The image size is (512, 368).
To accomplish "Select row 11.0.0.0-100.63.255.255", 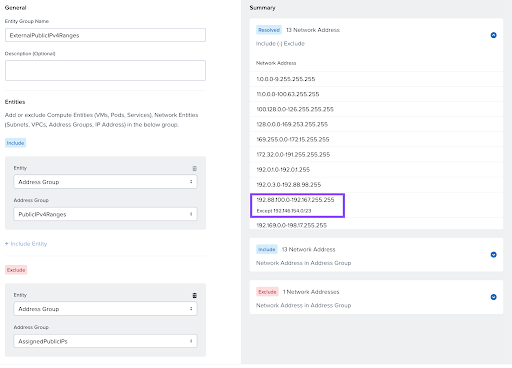I will (x=376, y=94).
